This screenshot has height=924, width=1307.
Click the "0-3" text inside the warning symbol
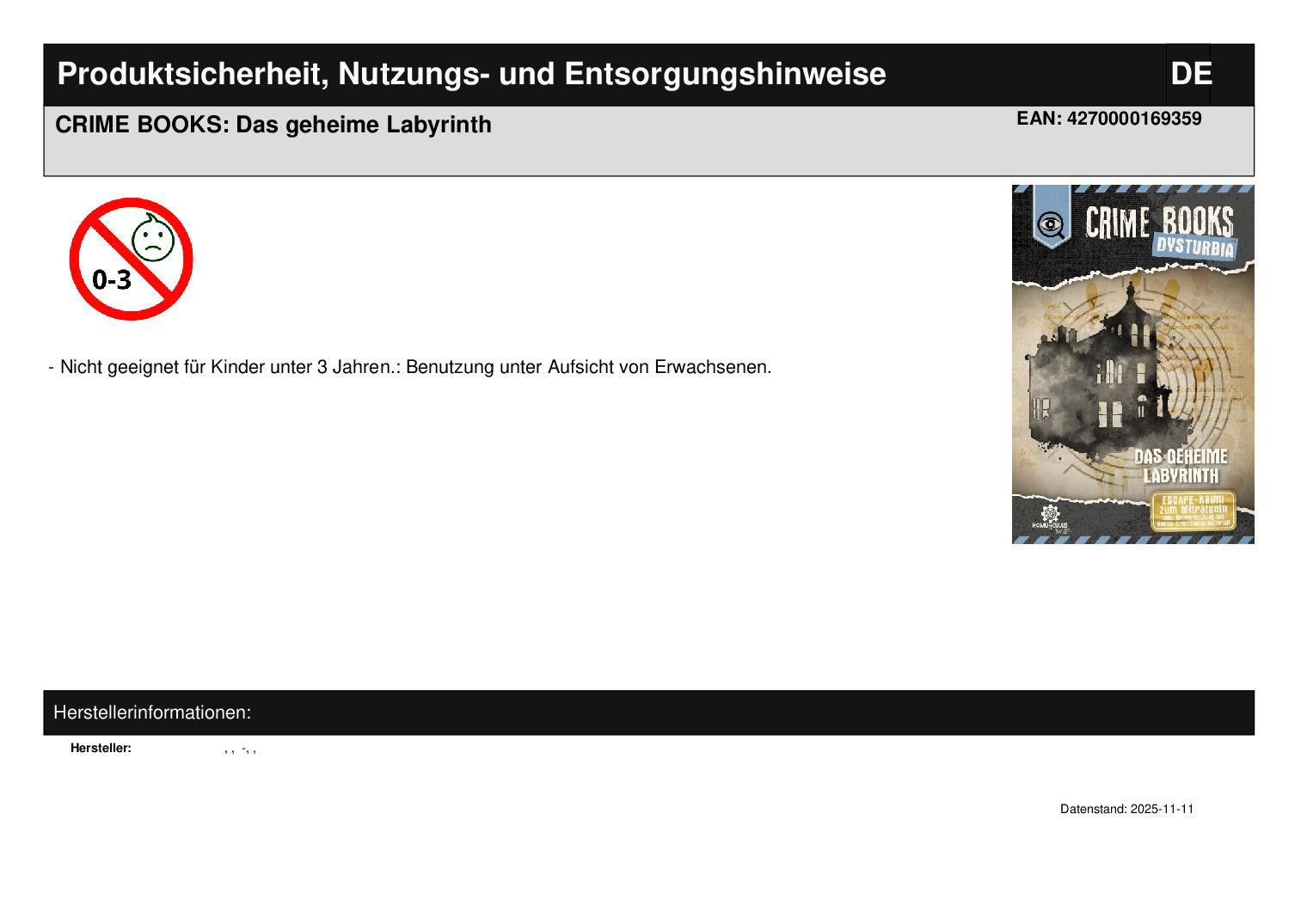click(x=112, y=279)
